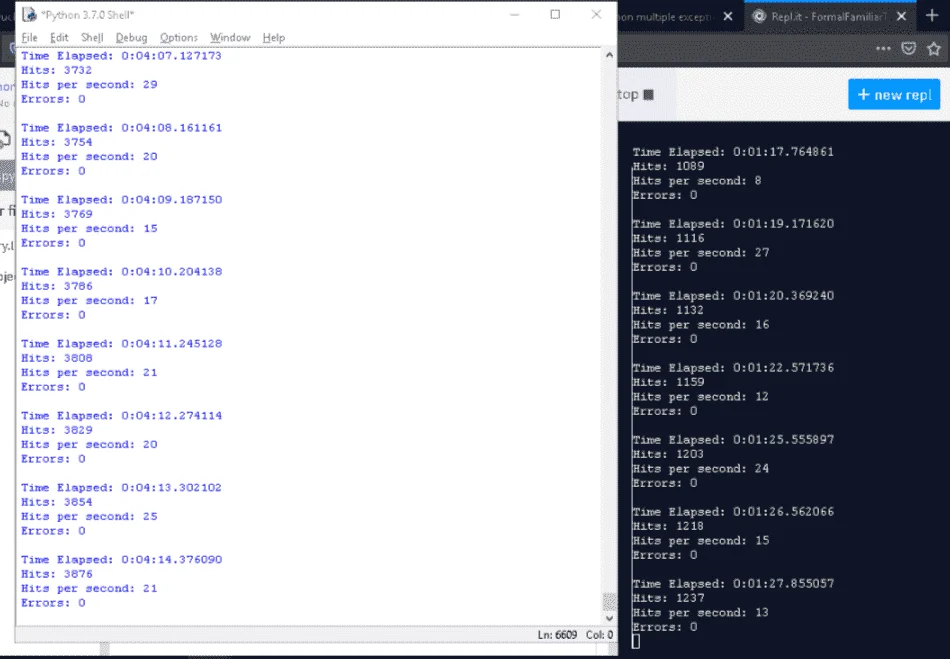950x659 pixels.
Task: Click 'Hits: 3876' line
Action: point(56,575)
